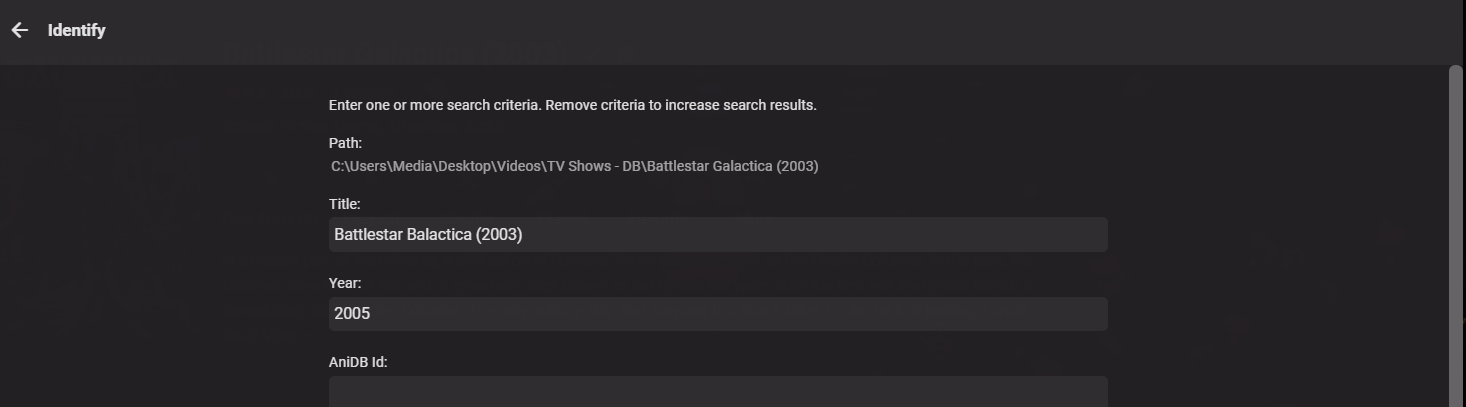
Task: Click the "Title:" label
Action: pos(344,204)
